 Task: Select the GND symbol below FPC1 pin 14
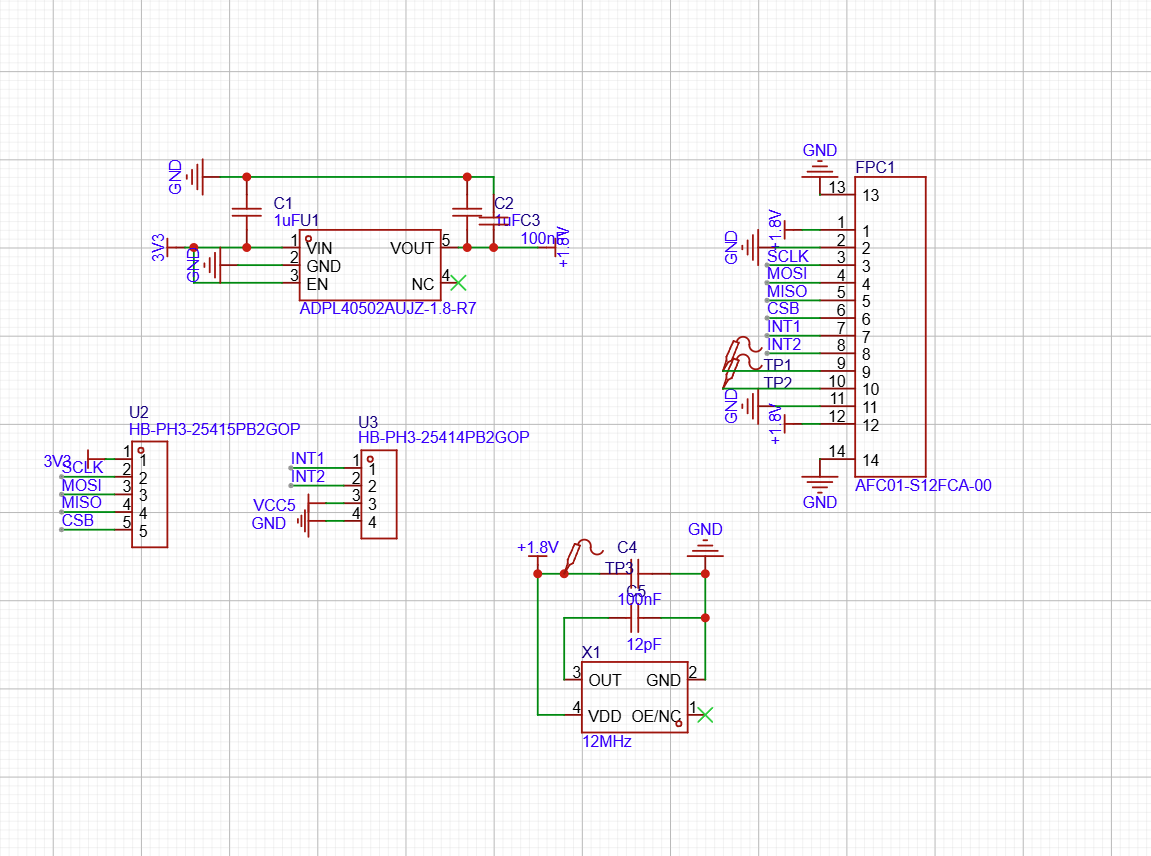(x=820, y=485)
